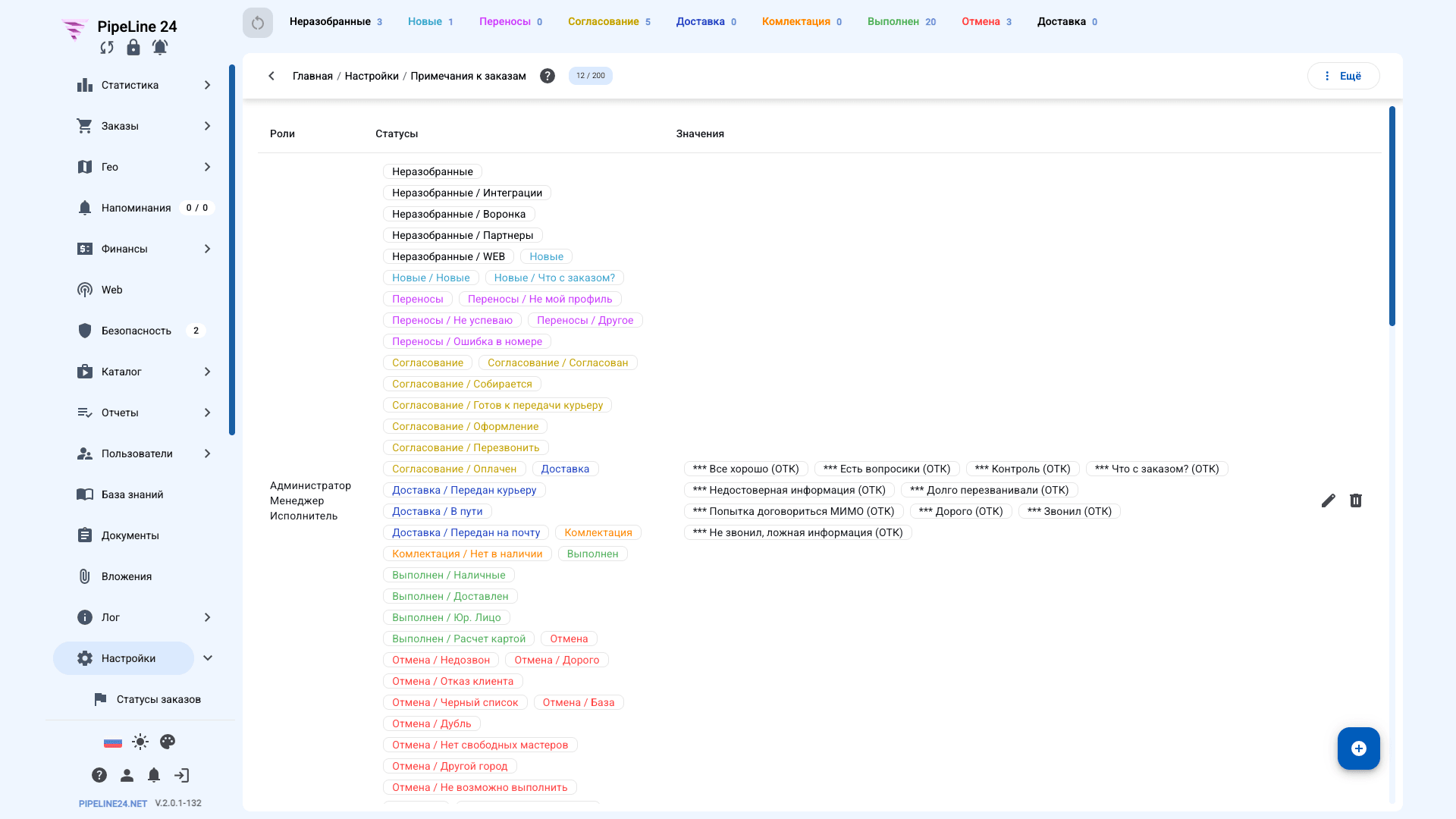Click the 'Доставка / В пути' status chip
Image resolution: width=1456 pixels, height=819 pixels.
[438, 511]
